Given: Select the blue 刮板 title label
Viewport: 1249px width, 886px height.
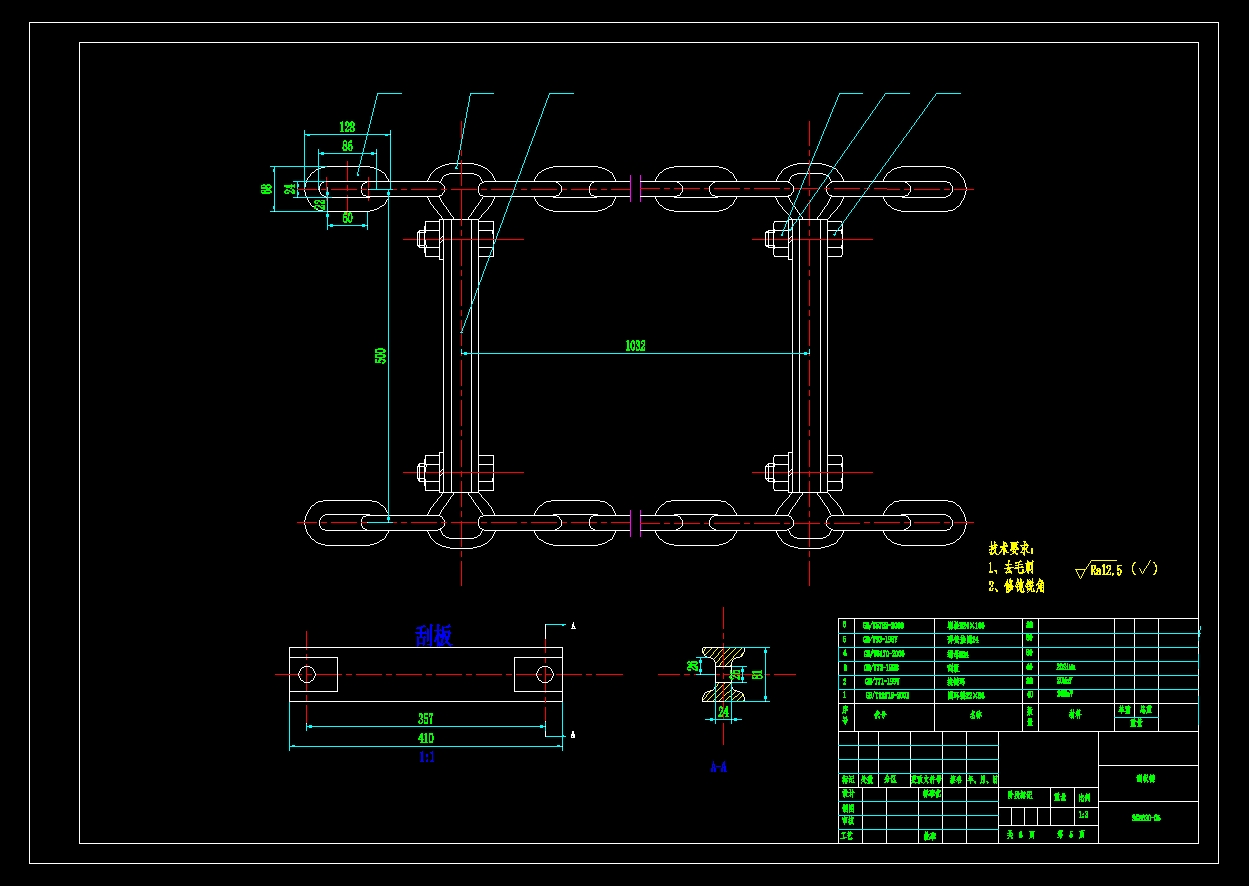Looking at the screenshot, I should 434,635.
